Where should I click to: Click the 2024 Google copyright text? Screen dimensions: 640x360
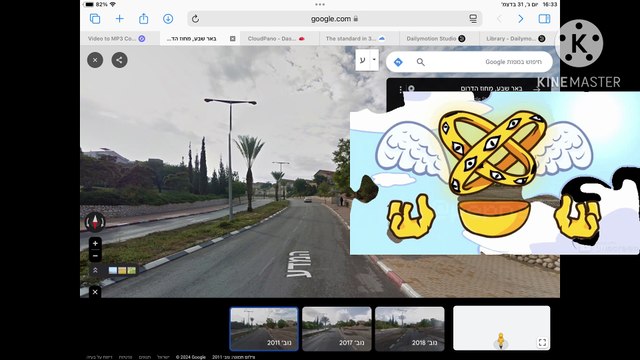pos(191,357)
